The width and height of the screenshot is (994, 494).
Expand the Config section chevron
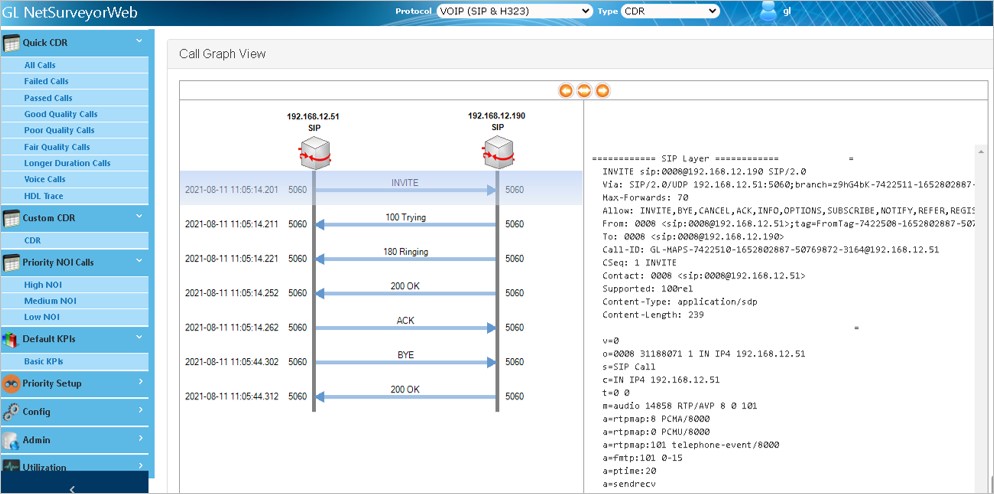[140, 410]
